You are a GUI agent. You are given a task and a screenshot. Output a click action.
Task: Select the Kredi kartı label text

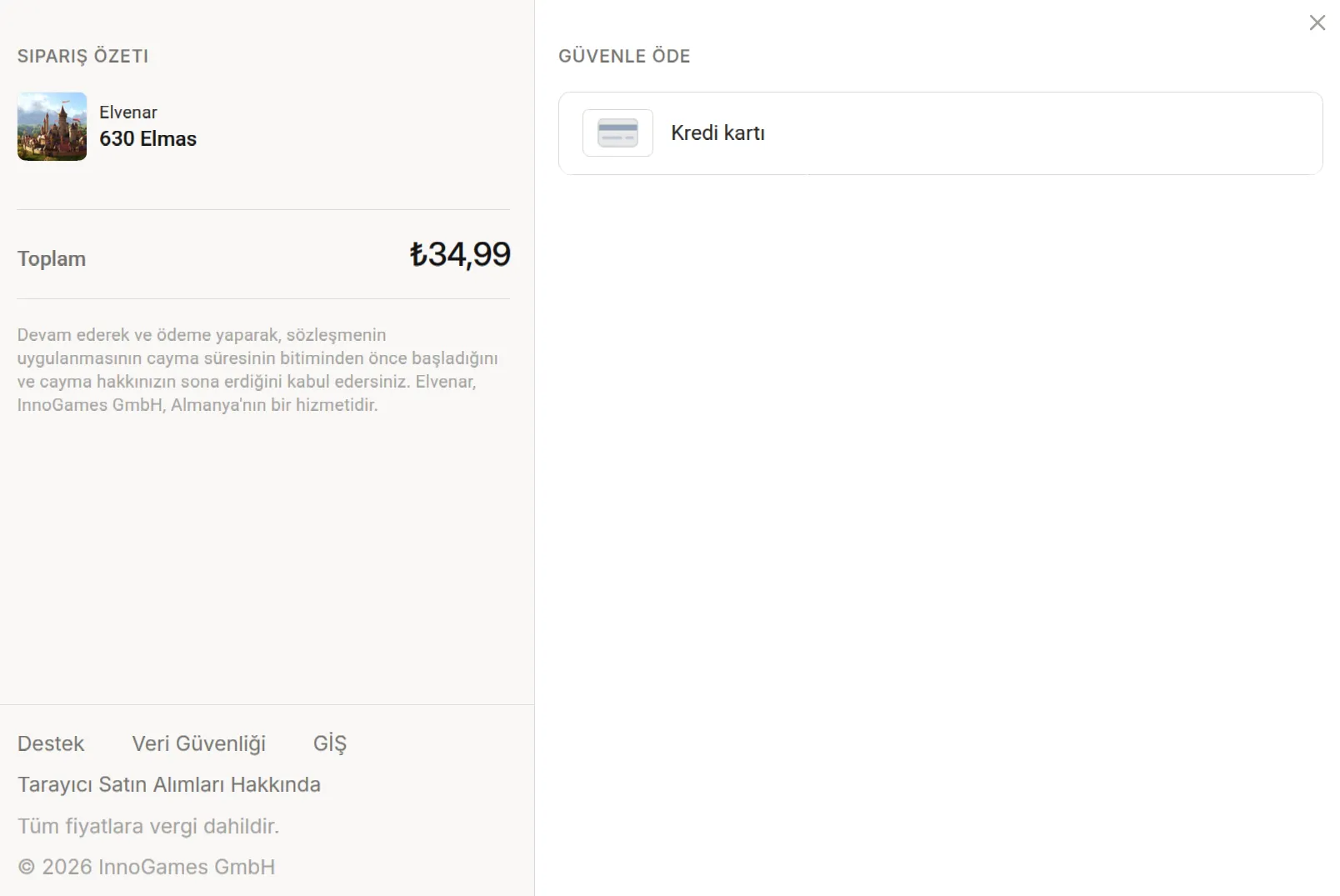click(717, 133)
